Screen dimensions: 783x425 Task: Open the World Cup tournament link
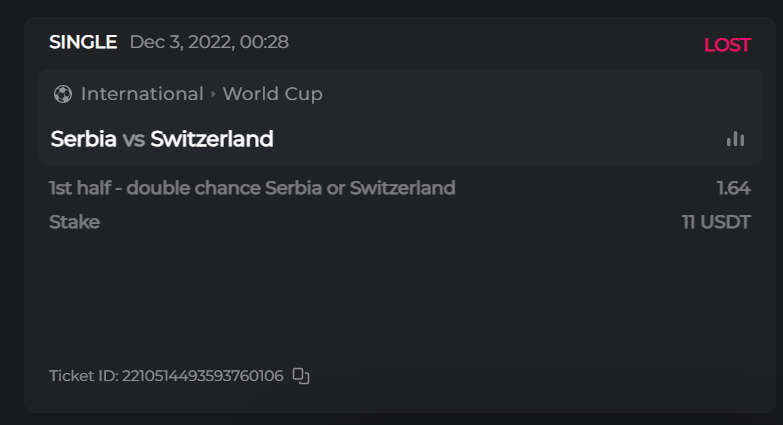[x=272, y=94]
